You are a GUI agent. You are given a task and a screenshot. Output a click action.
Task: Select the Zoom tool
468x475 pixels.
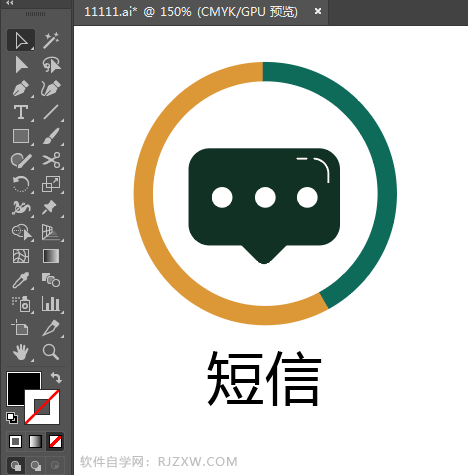pos(51,352)
